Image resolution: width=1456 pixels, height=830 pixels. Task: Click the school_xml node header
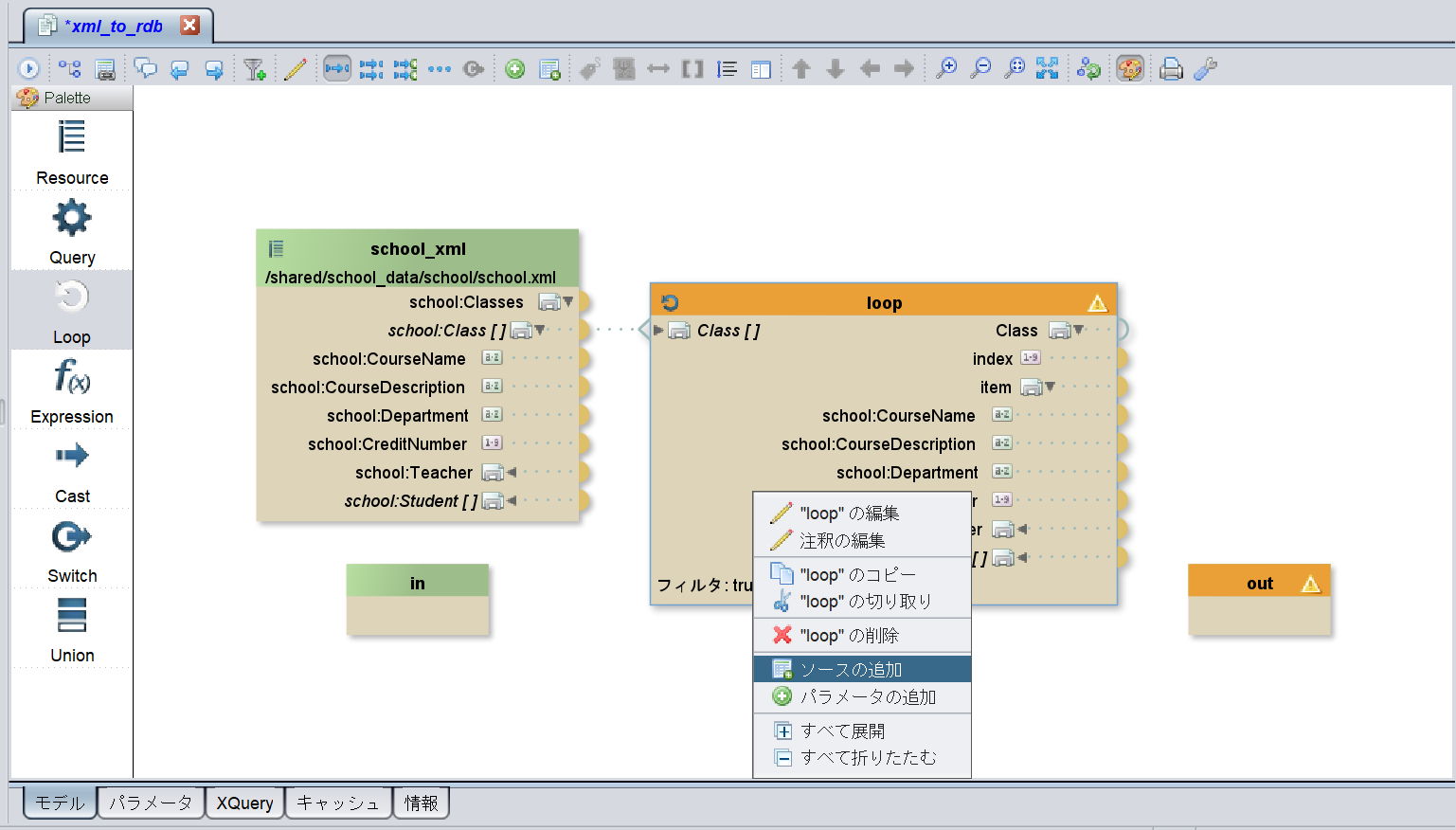click(x=418, y=259)
